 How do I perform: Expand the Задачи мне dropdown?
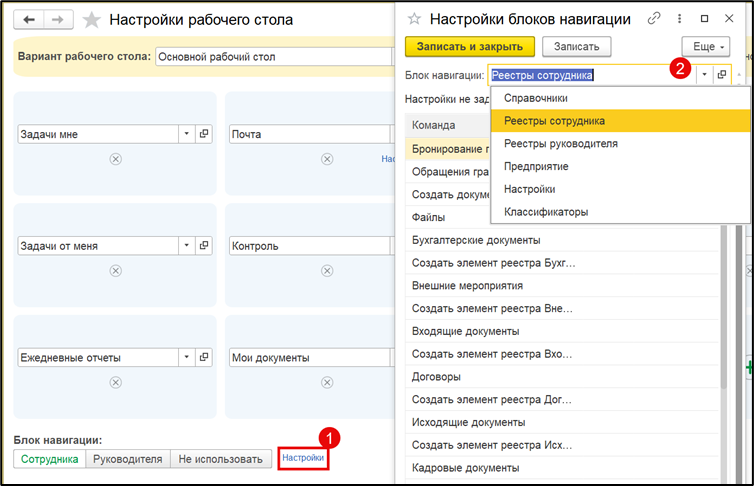[x=187, y=134]
